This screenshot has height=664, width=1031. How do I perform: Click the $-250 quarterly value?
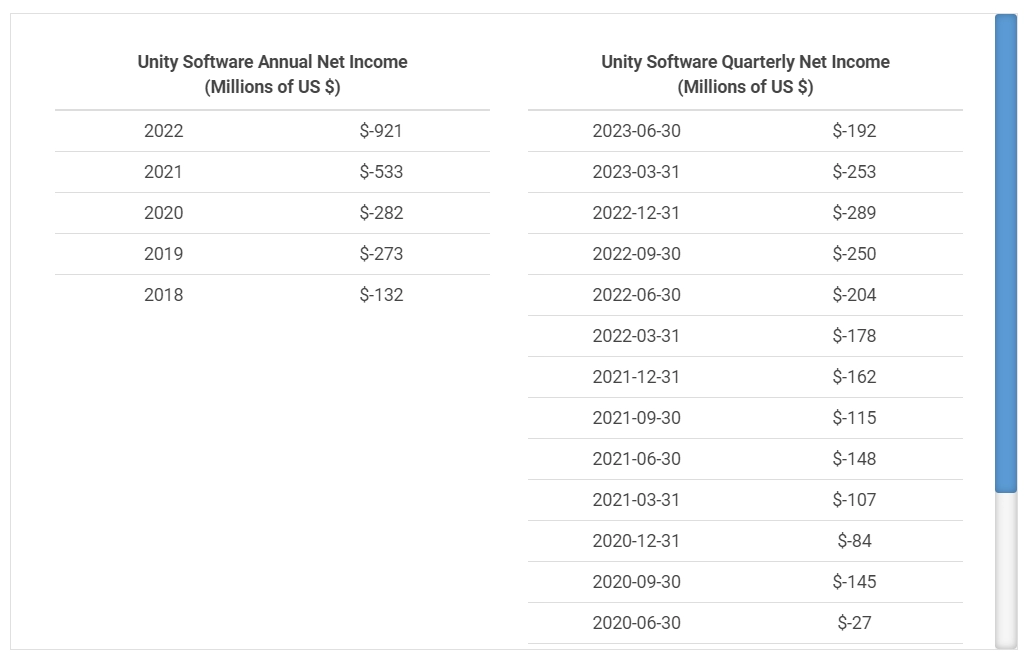(854, 254)
